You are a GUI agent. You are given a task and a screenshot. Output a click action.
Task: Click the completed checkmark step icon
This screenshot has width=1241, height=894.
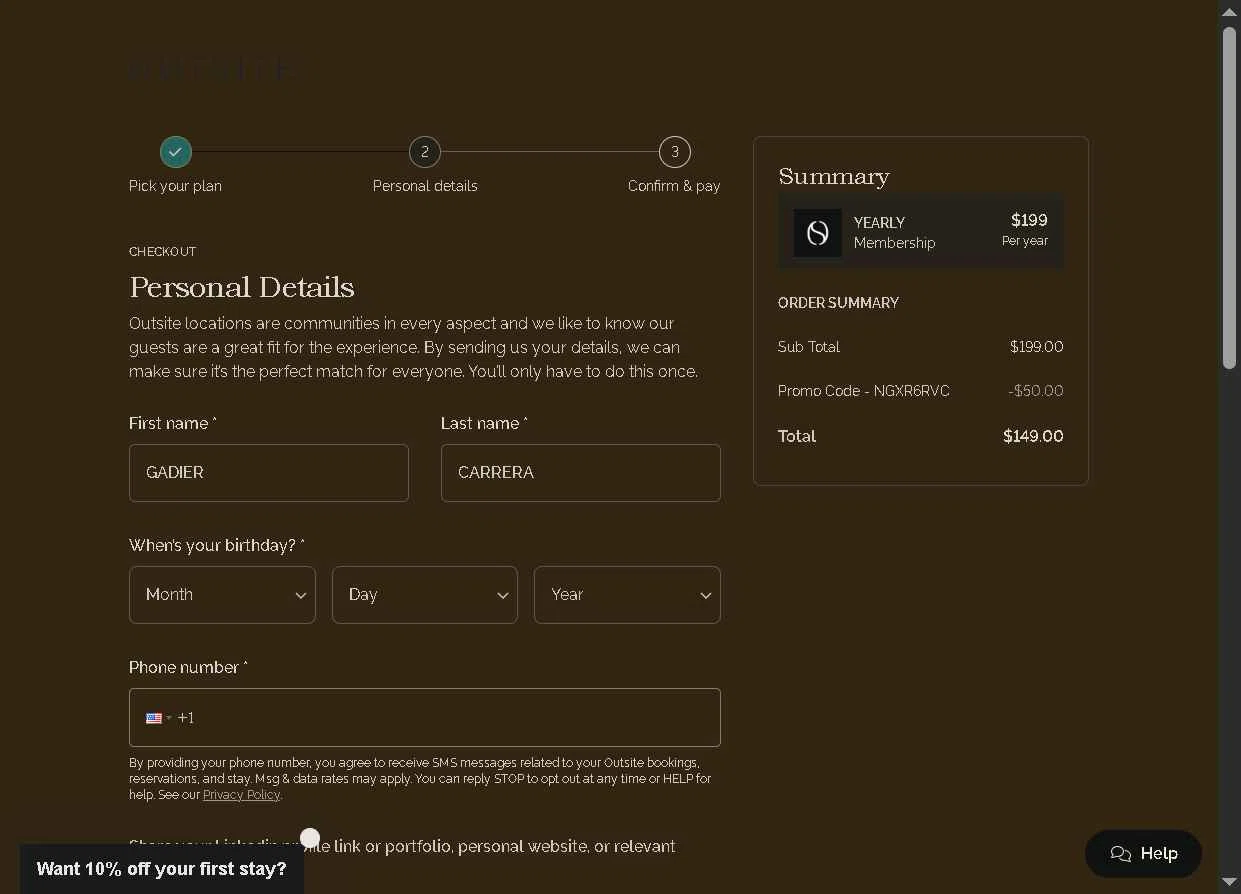point(175,152)
